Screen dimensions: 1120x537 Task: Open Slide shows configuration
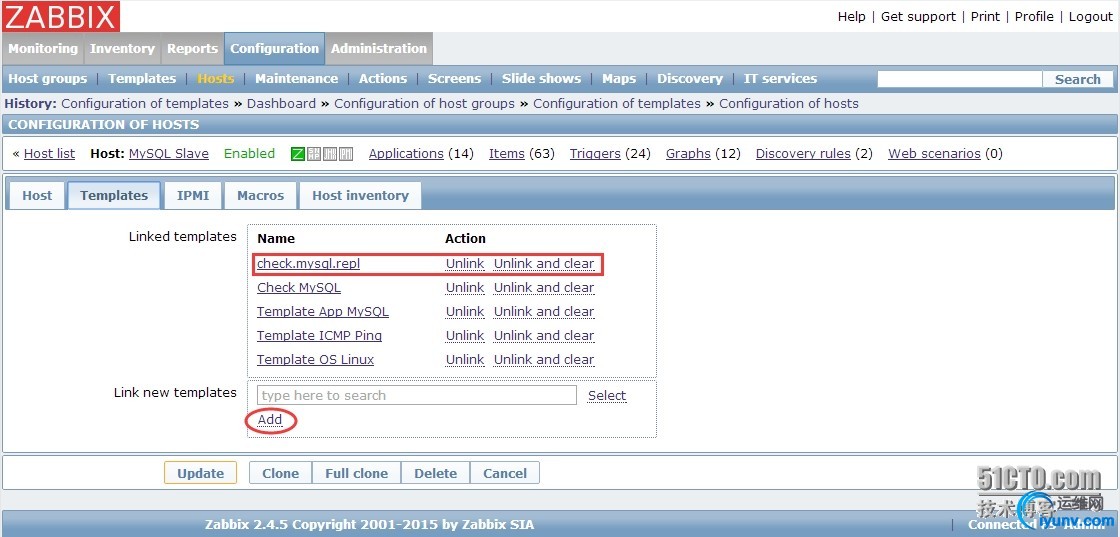541,79
